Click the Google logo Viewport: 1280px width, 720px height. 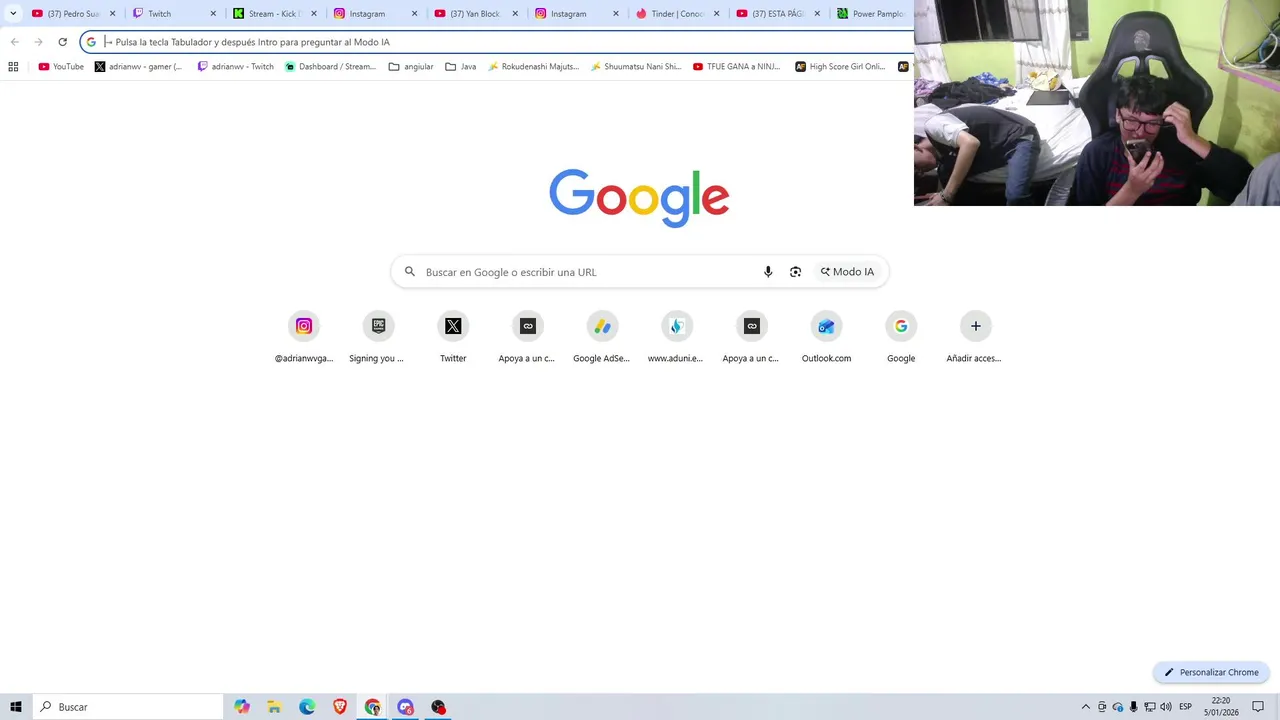639,198
